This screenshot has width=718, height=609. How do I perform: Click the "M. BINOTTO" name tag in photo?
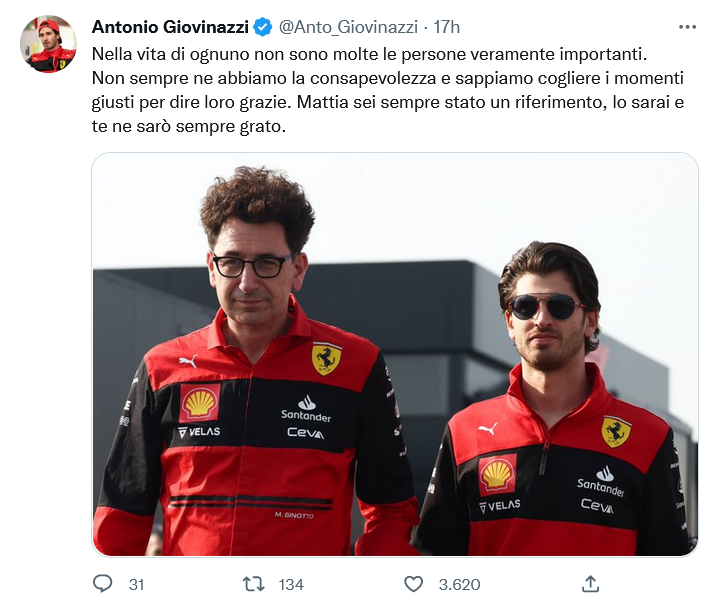(x=294, y=515)
